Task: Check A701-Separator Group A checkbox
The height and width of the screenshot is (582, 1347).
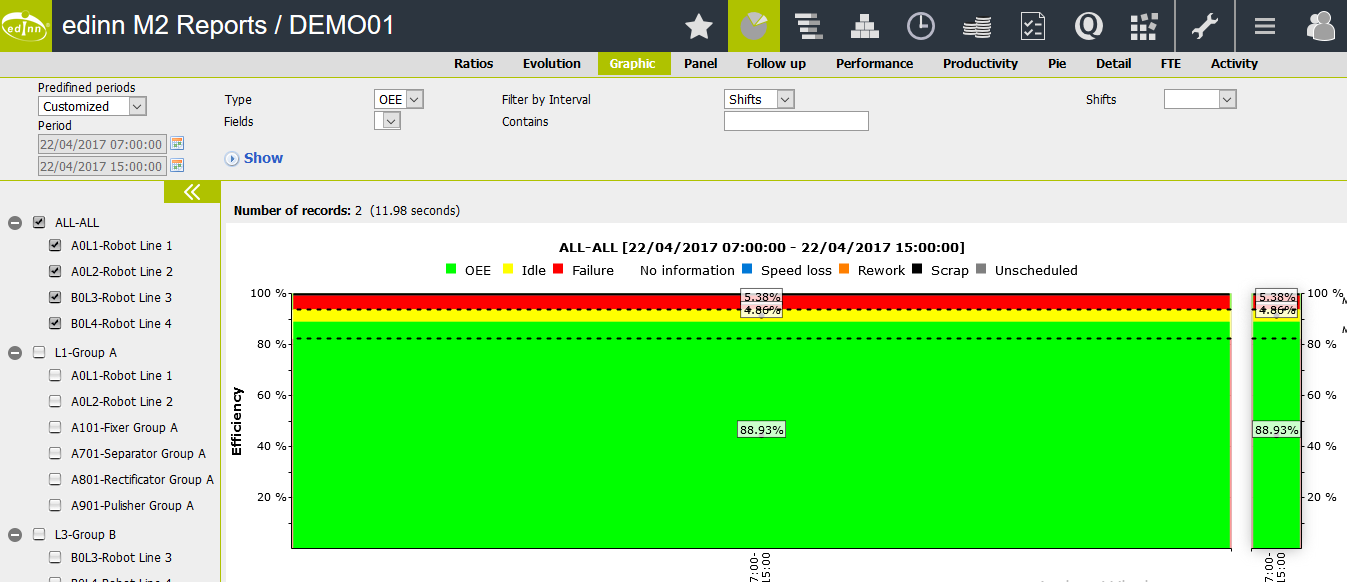Action: pyautogui.click(x=56, y=453)
